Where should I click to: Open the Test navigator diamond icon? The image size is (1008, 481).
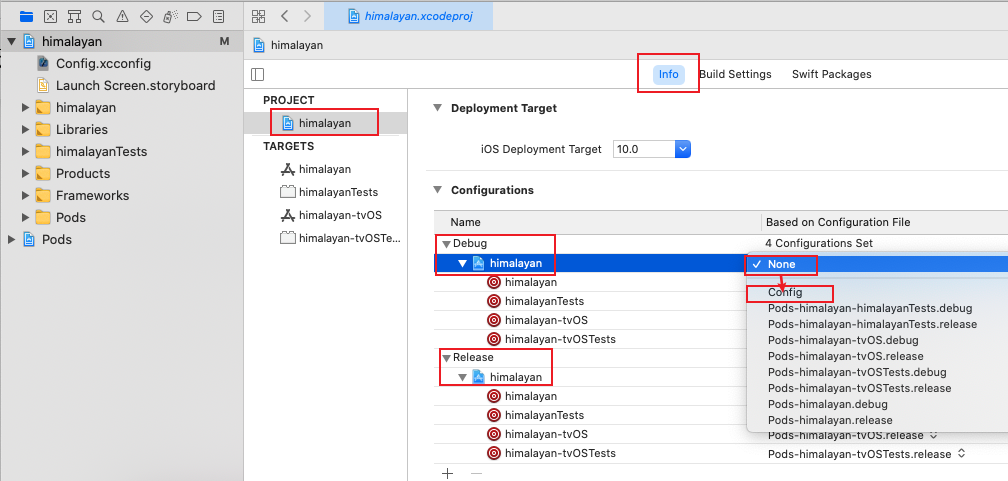click(147, 16)
